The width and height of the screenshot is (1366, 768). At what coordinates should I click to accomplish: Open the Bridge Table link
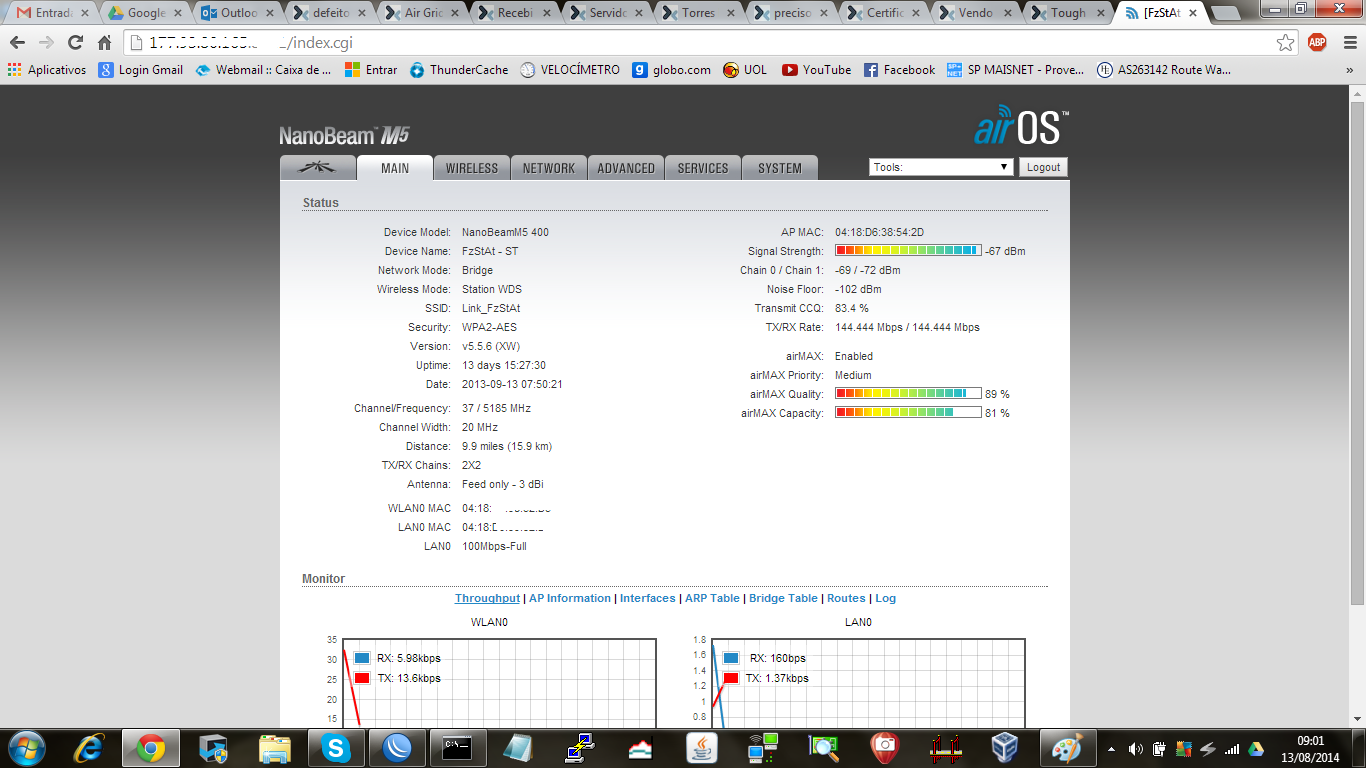coord(783,598)
